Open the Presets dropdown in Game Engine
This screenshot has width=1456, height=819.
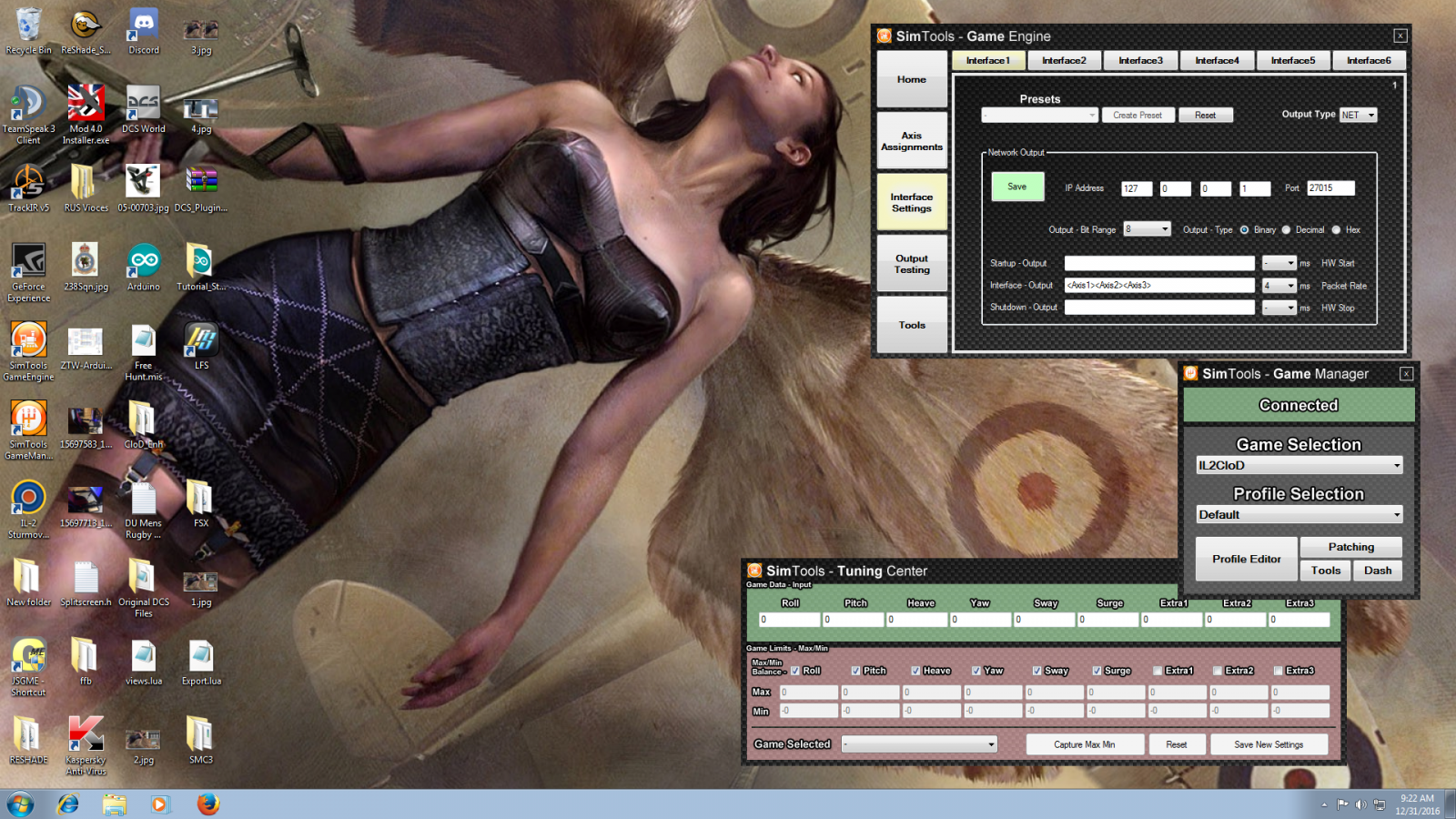click(x=1039, y=116)
